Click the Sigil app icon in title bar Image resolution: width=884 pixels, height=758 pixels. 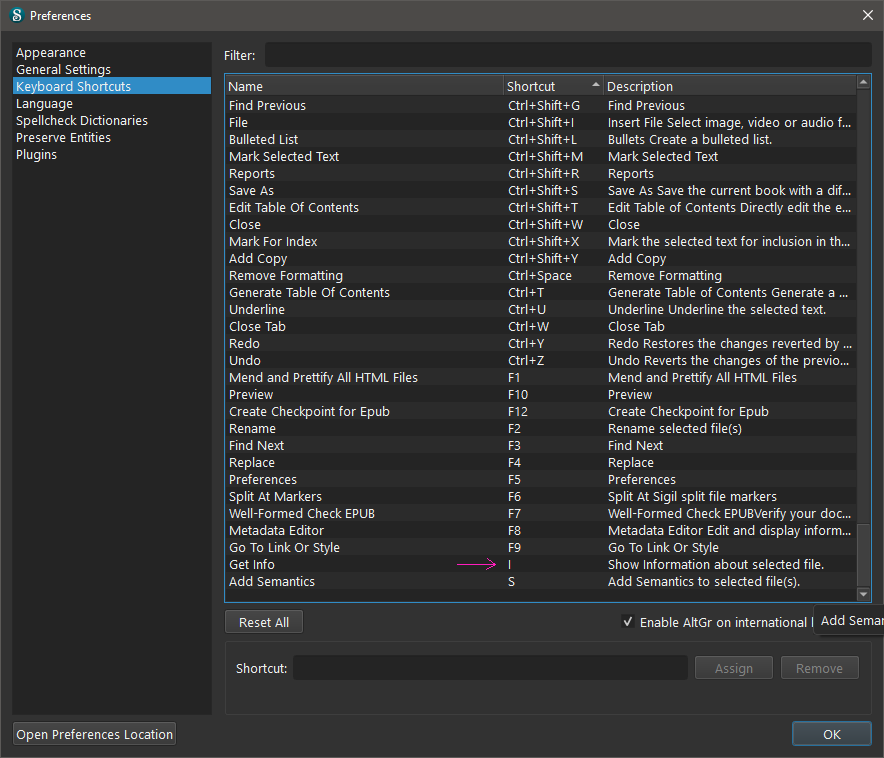(x=17, y=15)
